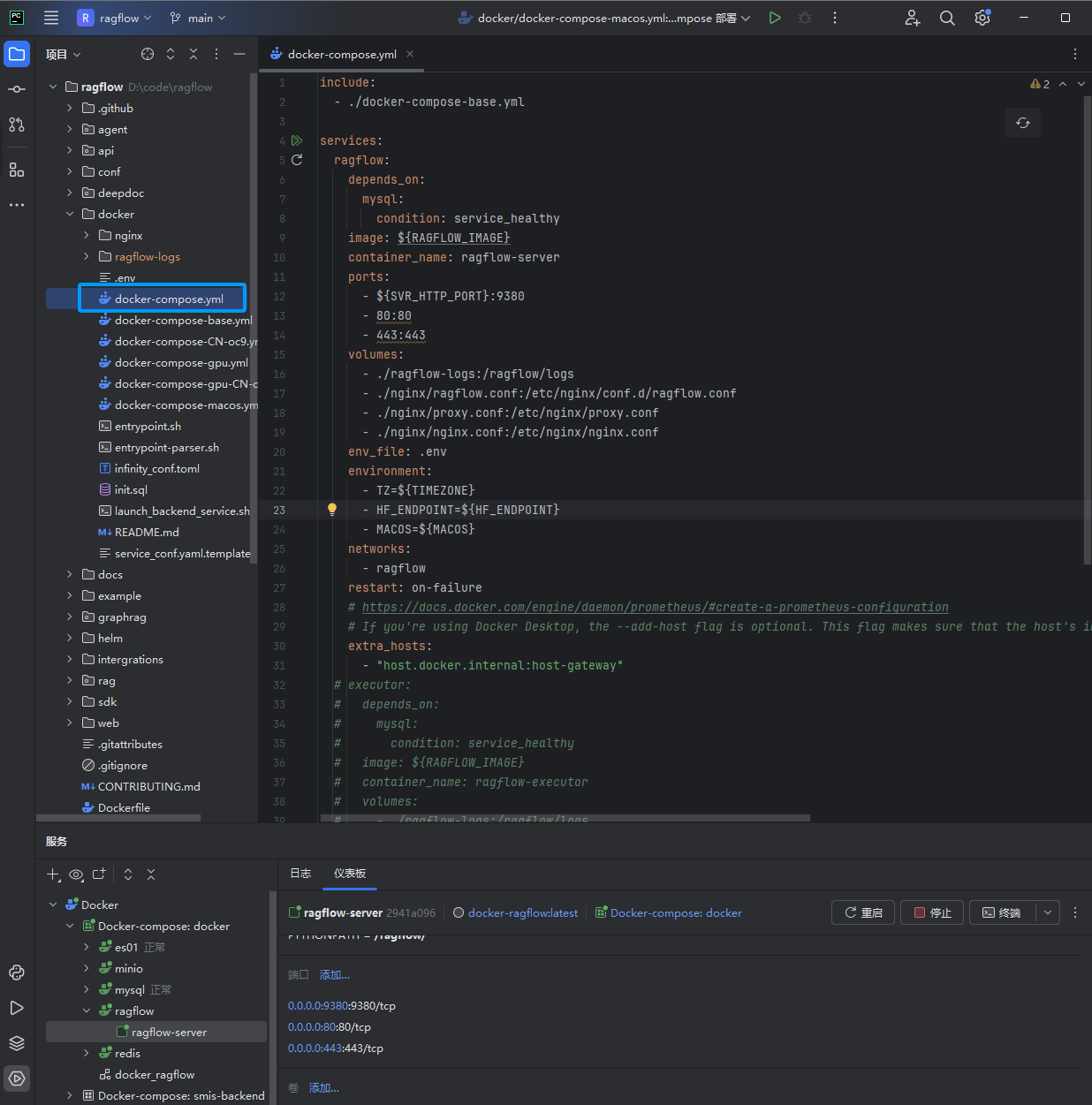Open IDE settings gear icon
This screenshot has height=1105, width=1092.
click(982, 18)
